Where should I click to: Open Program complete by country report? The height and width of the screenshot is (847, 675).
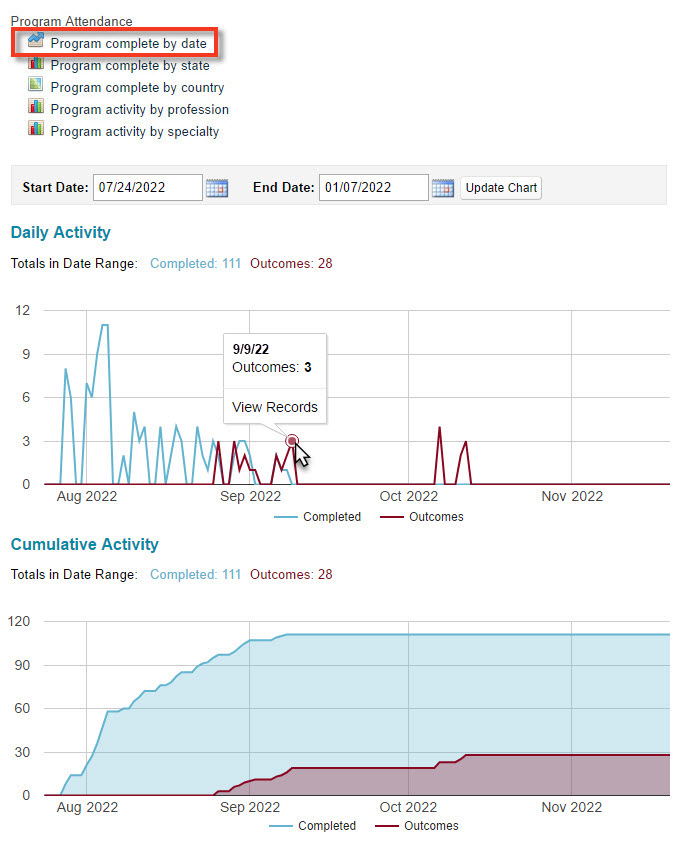(x=137, y=88)
